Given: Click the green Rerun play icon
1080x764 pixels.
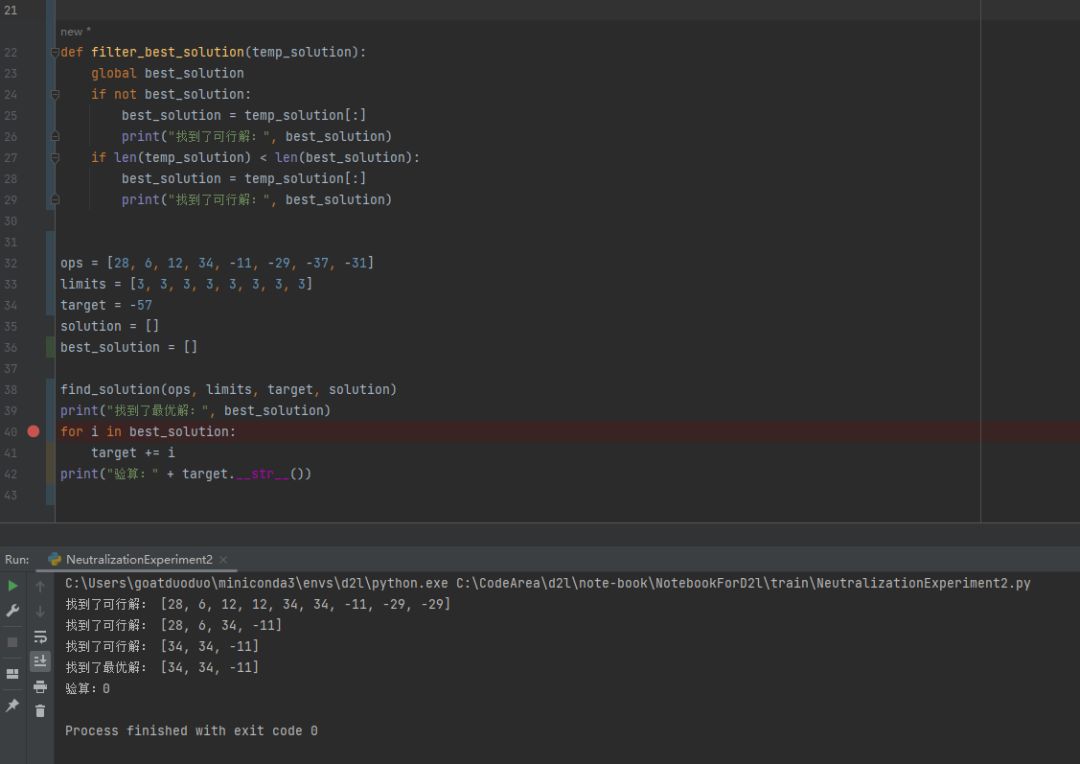Looking at the screenshot, I should [x=12, y=586].
